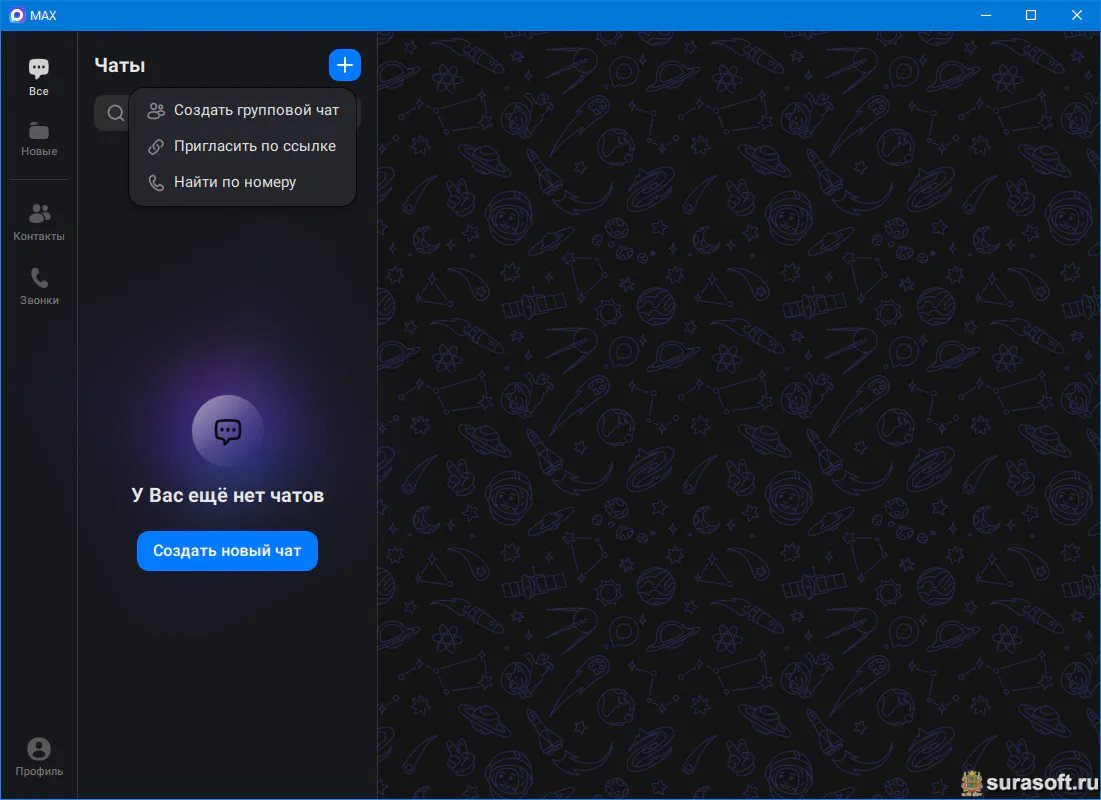Minimize the MAX window

click(x=986, y=15)
